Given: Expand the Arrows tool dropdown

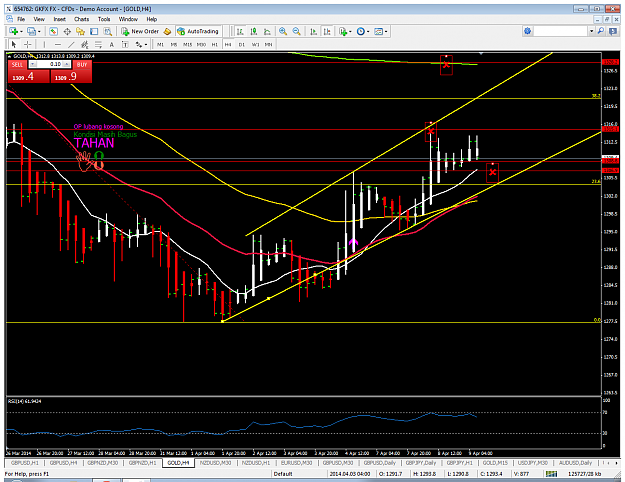Looking at the screenshot, I should (x=146, y=45).
